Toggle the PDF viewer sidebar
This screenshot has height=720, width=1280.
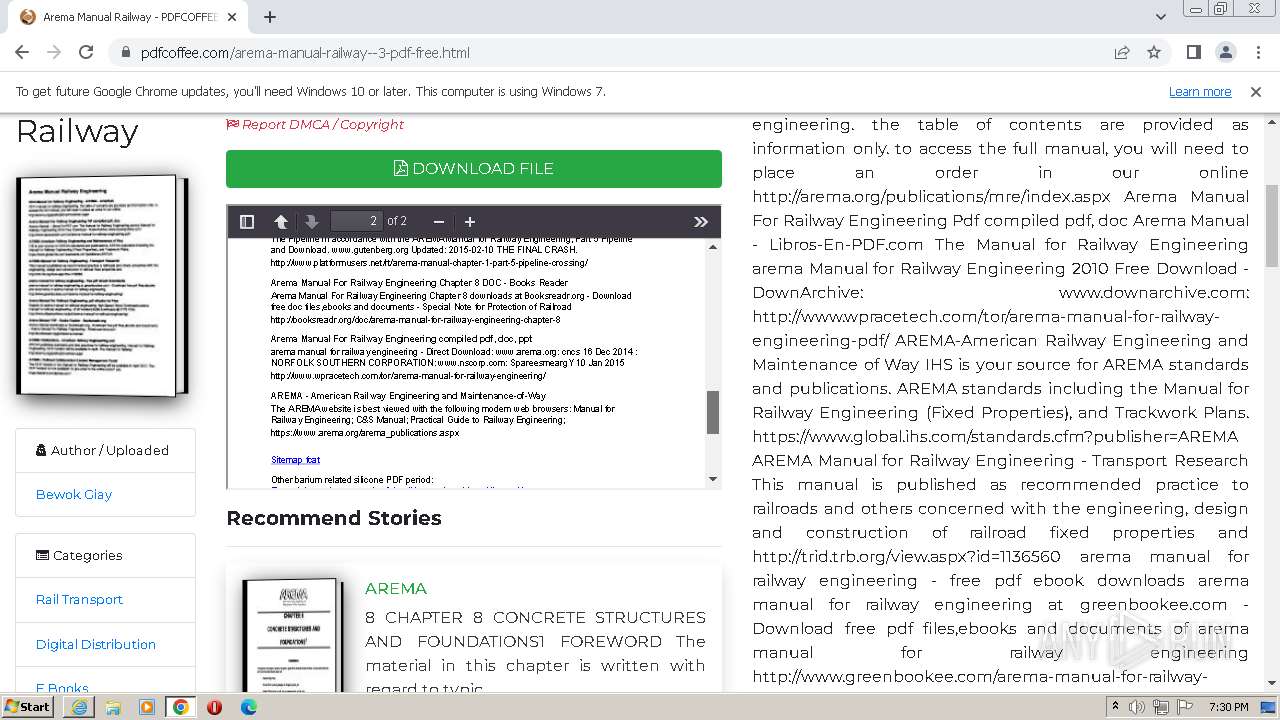point(247,221)
